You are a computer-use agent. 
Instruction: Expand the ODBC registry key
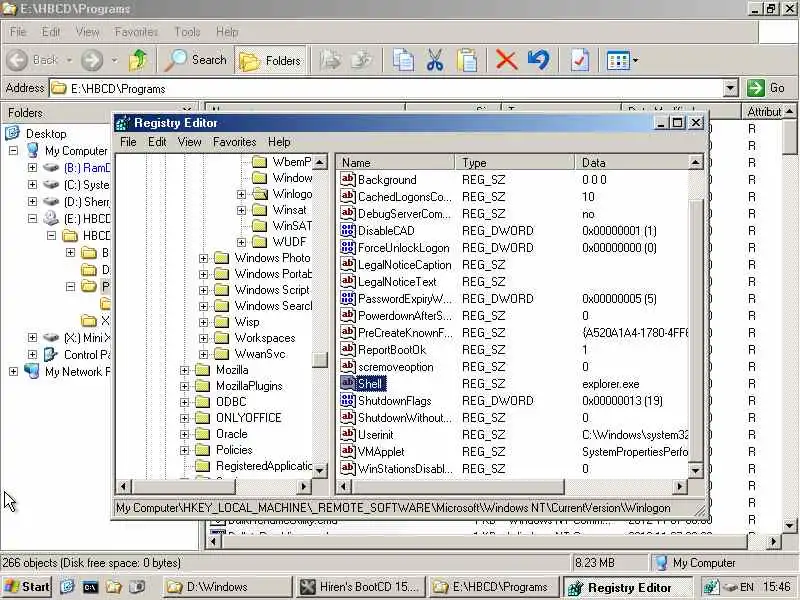(x=184, y=403)
